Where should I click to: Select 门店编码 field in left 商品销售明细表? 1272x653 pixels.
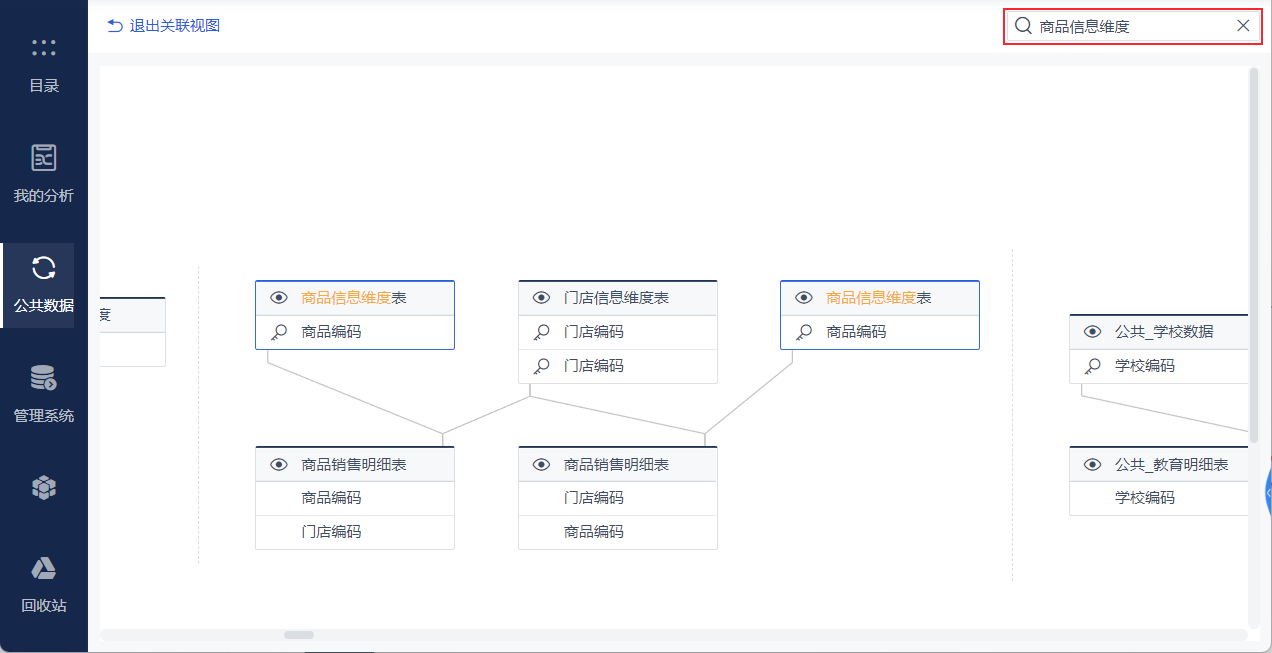(x=332, y=532)
